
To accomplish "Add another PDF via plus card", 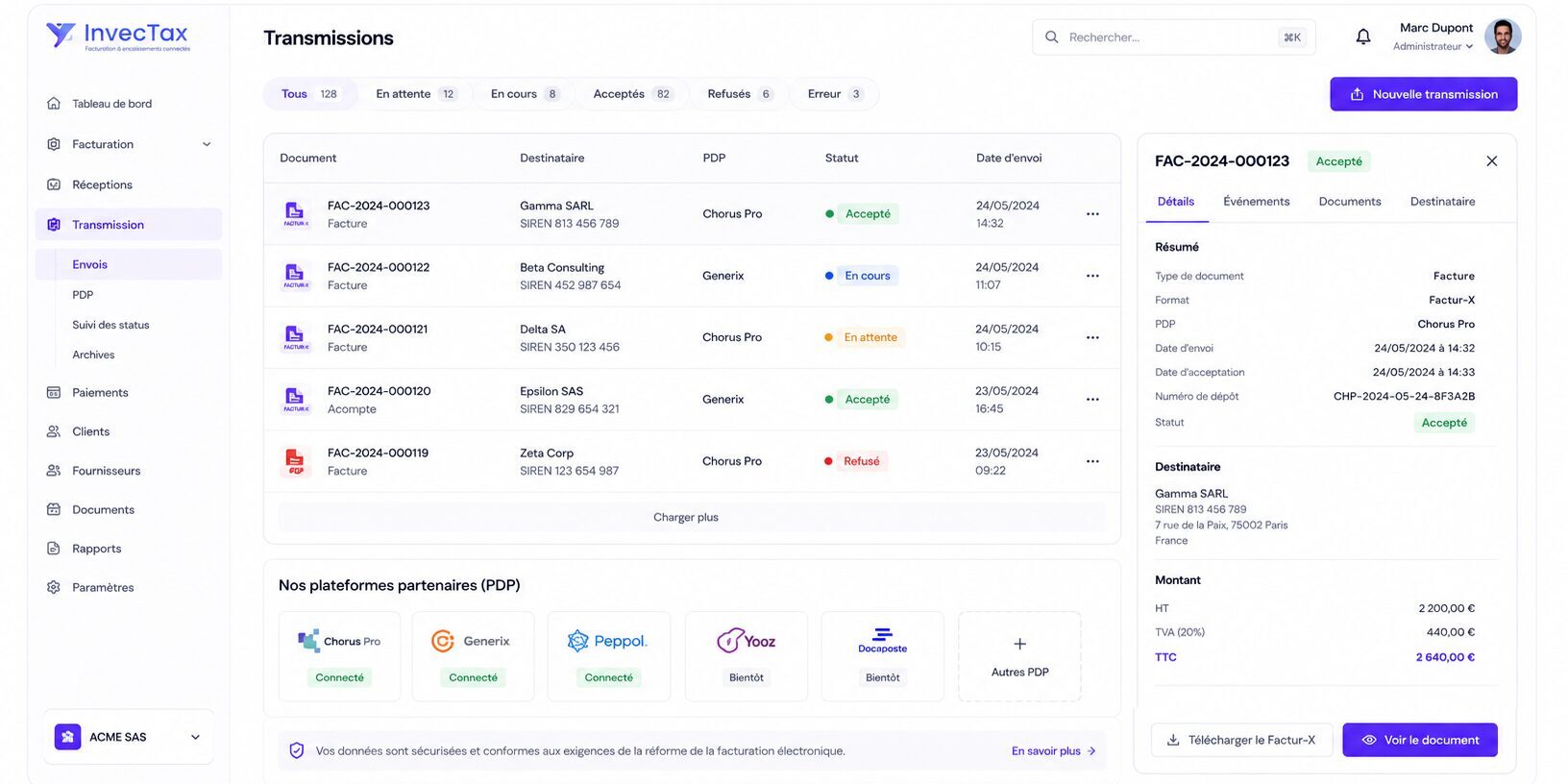I will point(1019,656).
